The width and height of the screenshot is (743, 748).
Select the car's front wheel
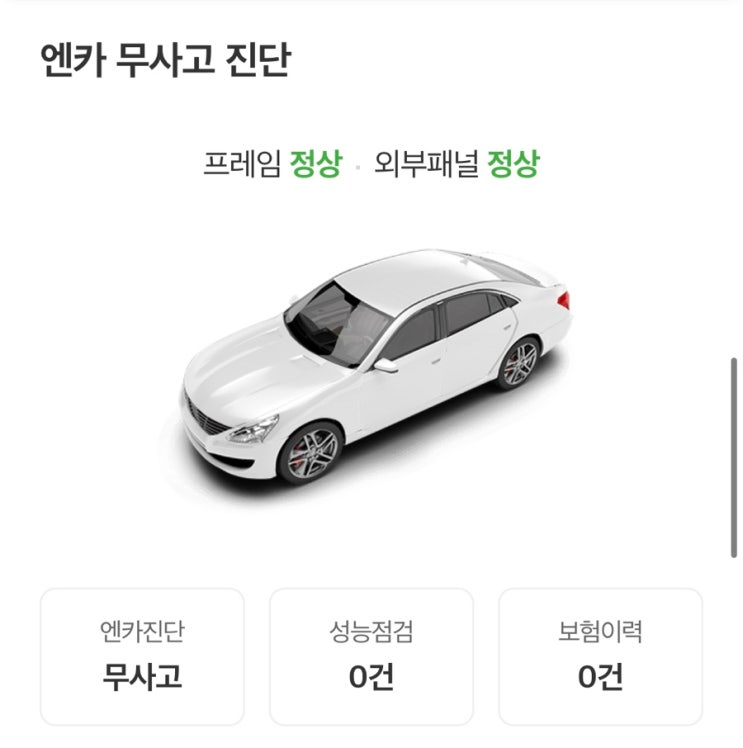311,453
